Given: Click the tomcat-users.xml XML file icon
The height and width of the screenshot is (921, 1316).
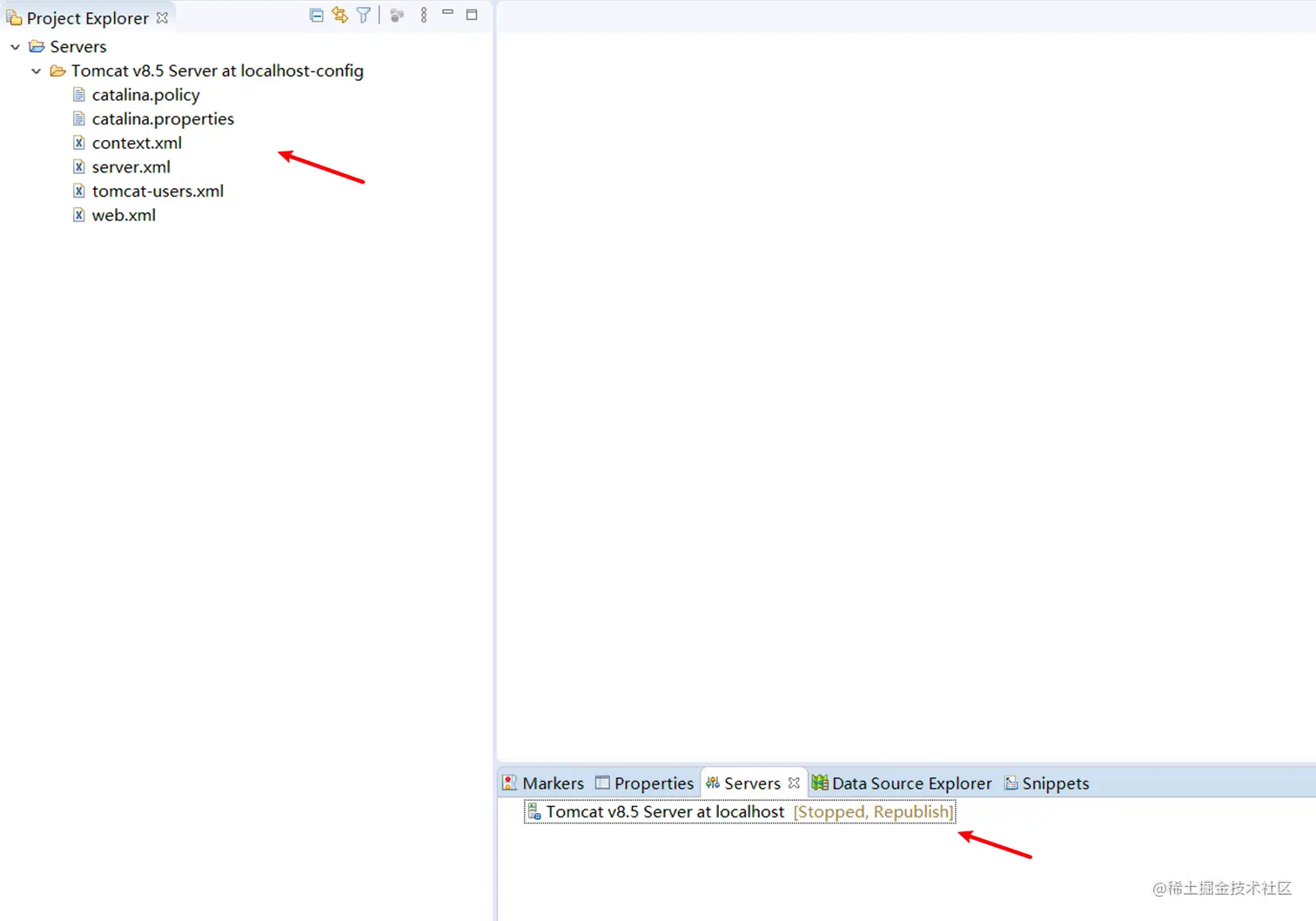Looking at the screenshot, I should 79,191.
